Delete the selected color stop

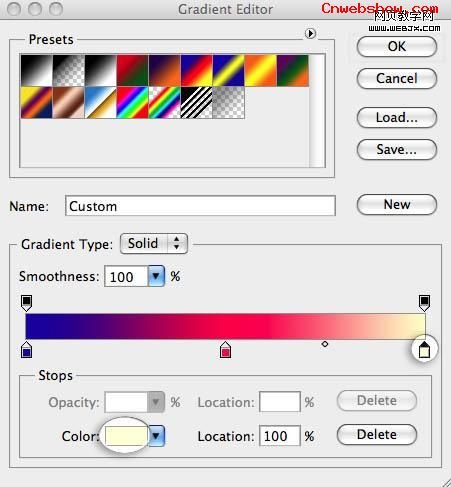click(377, 434)
